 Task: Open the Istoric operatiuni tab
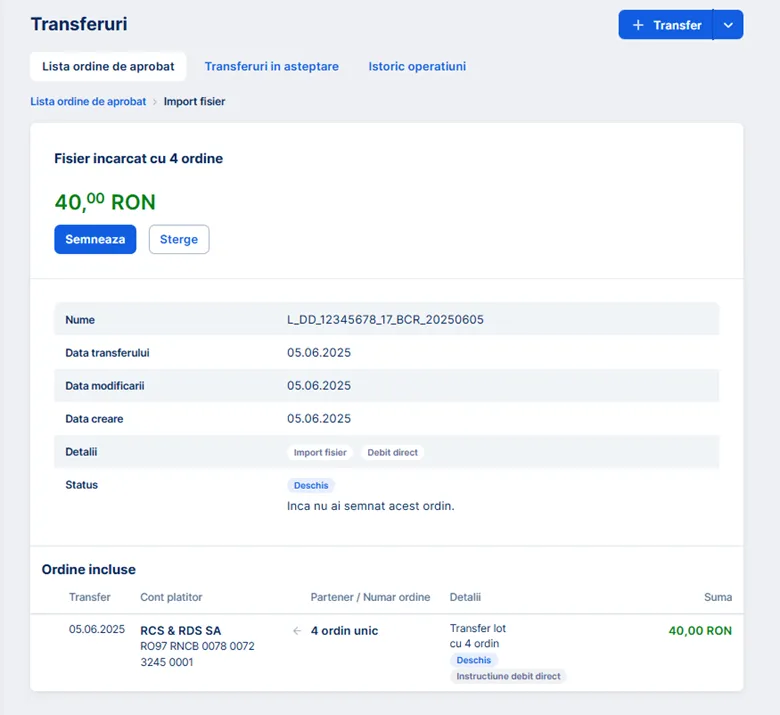point(417,67)
